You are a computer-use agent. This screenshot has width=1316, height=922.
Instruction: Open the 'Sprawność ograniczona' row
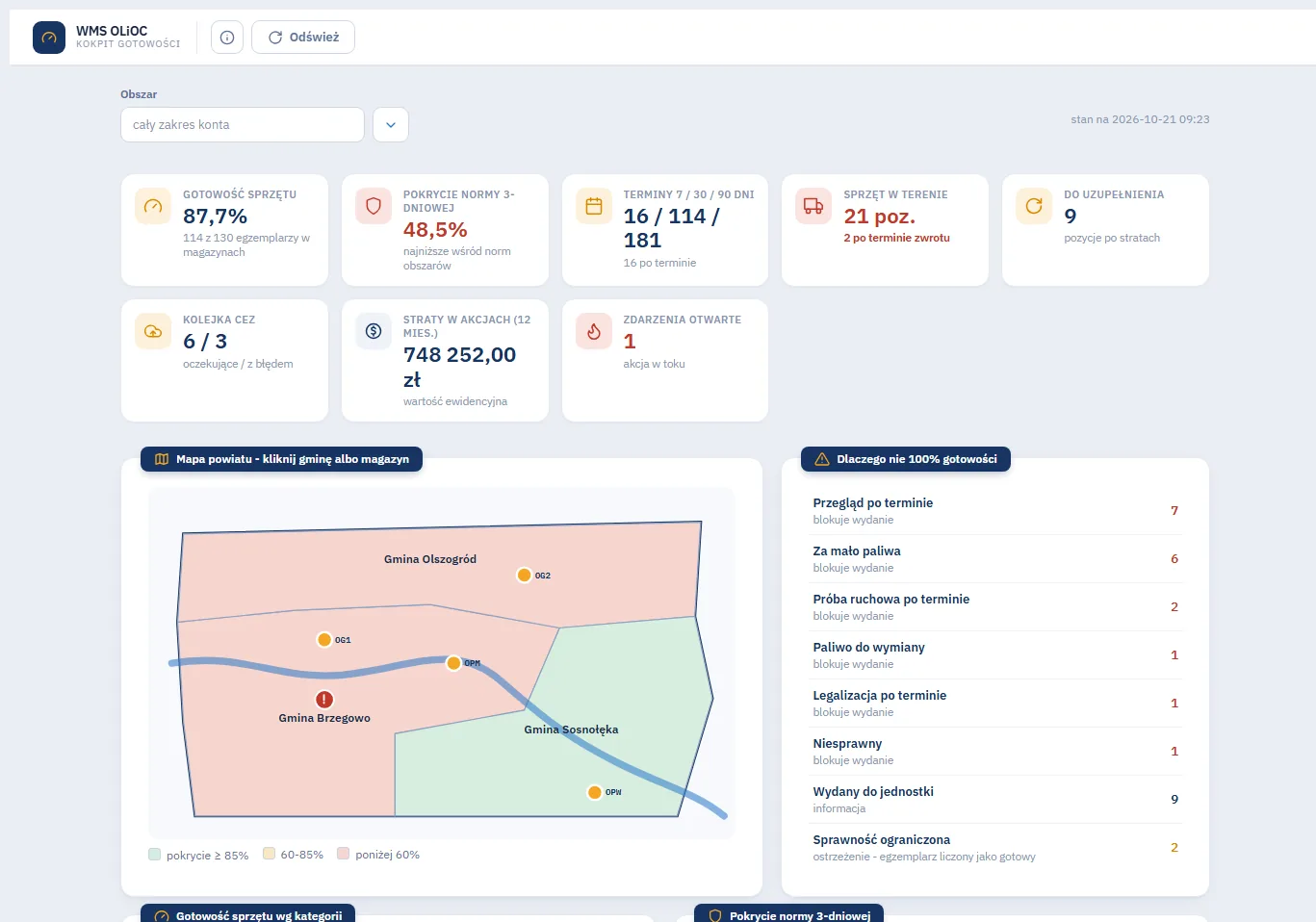[995, 848]
